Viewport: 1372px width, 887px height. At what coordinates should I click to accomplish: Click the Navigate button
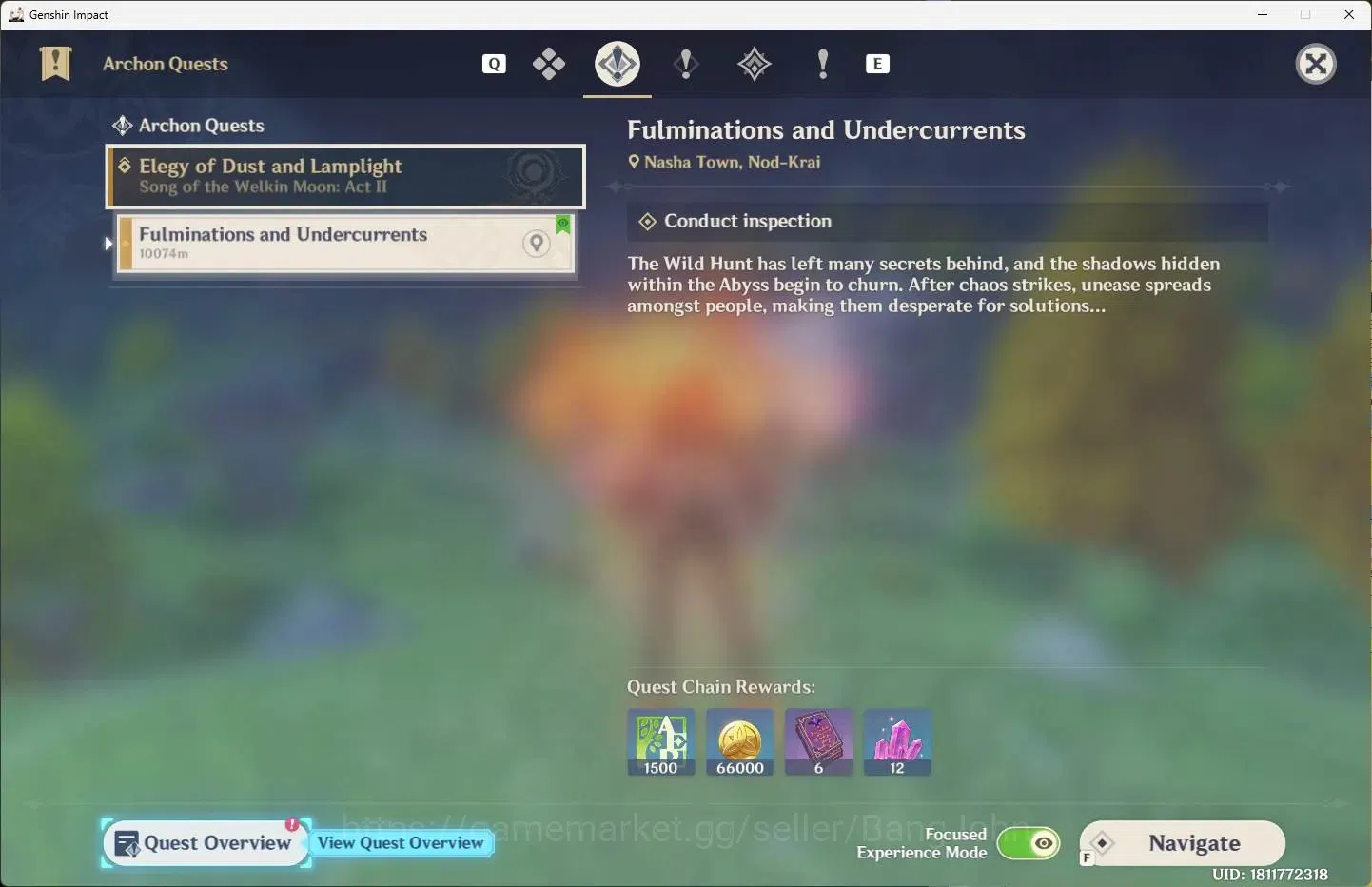pos(1183,843)
